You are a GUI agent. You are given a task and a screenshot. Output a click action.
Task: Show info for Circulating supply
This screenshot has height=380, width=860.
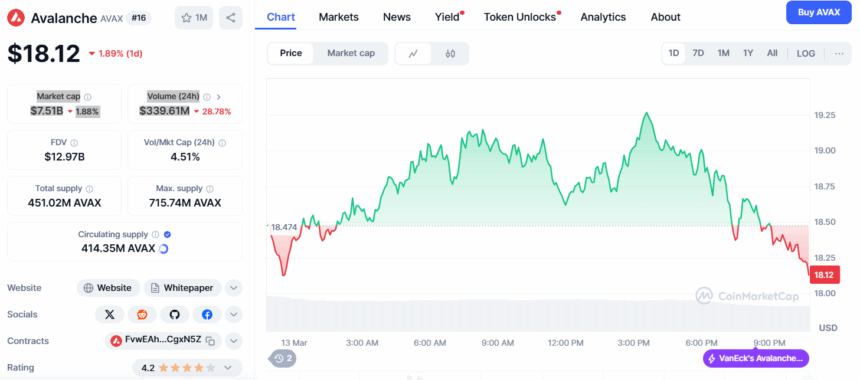tap(156, 234)
